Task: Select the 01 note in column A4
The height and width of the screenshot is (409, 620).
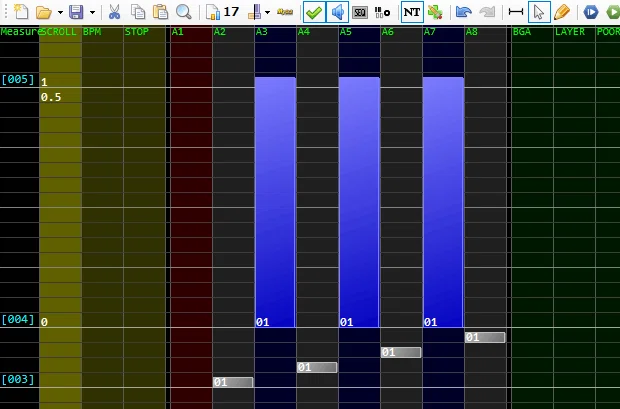Action: (317, 367)
